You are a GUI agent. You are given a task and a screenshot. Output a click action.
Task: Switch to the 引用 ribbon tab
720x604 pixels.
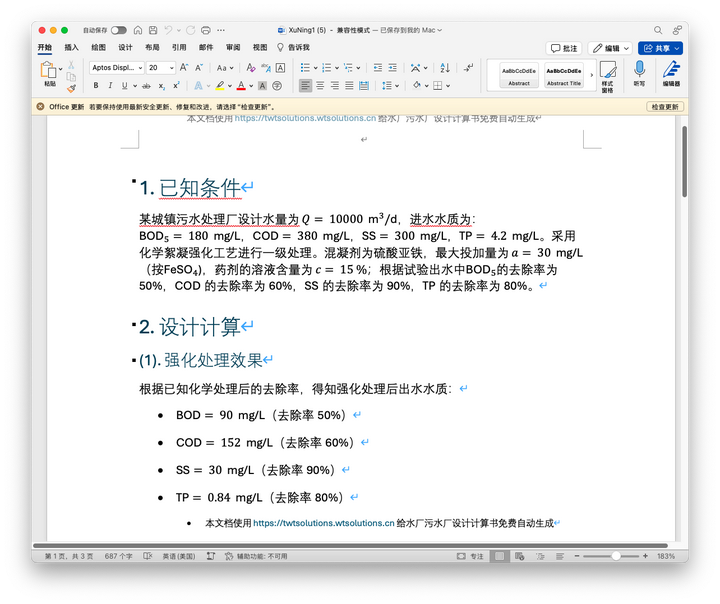[x=179, y=47]
